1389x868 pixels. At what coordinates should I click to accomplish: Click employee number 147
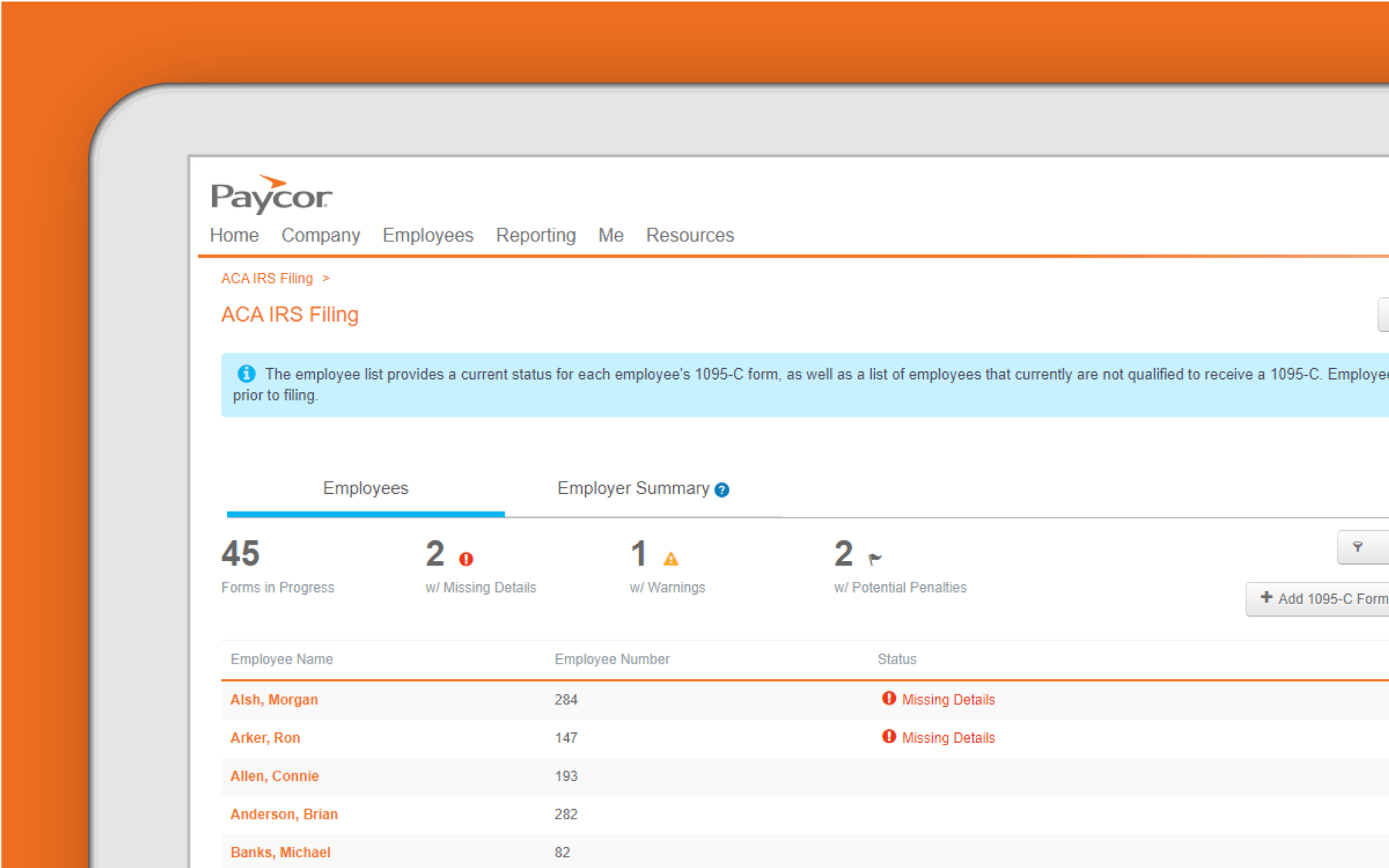coord(566,738)
